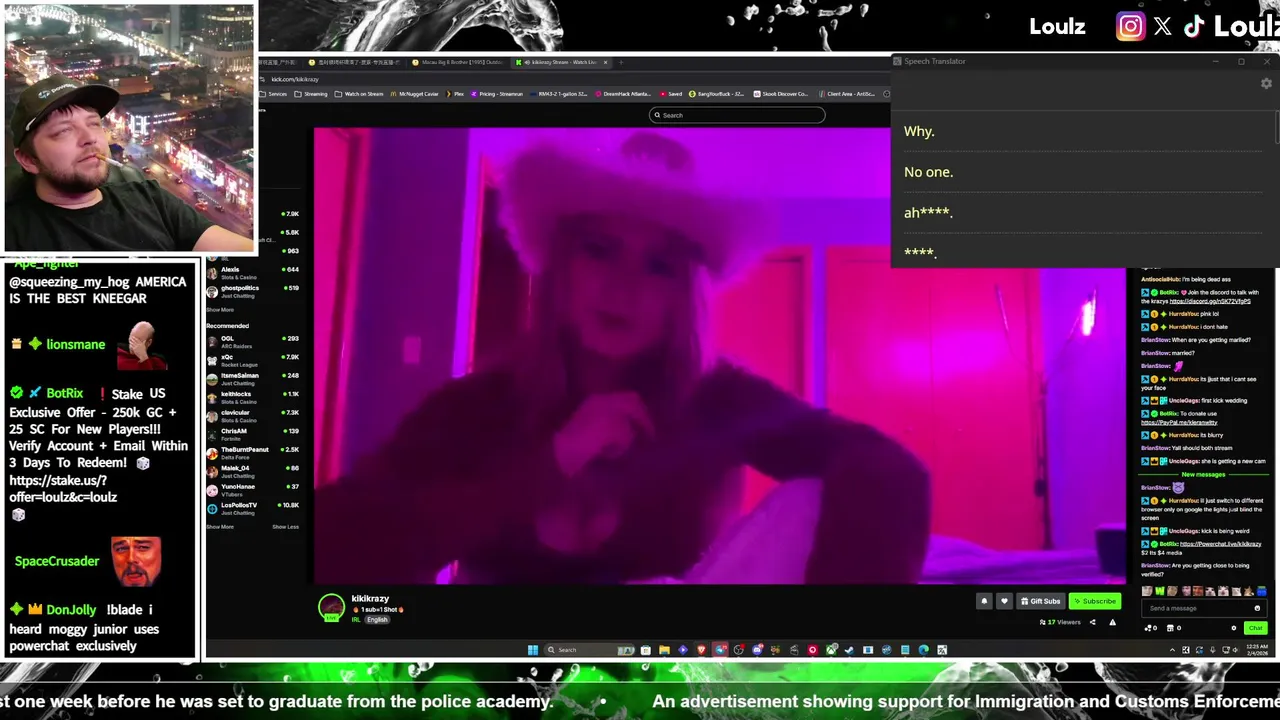Open a new browser tab
Screen dimensions: 1280x720
(x=620, y=62)
